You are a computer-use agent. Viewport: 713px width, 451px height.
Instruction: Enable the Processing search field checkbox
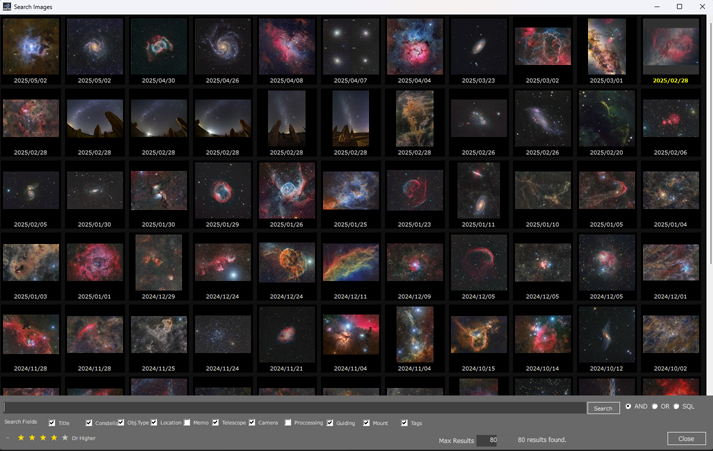[x=288, y=422]
